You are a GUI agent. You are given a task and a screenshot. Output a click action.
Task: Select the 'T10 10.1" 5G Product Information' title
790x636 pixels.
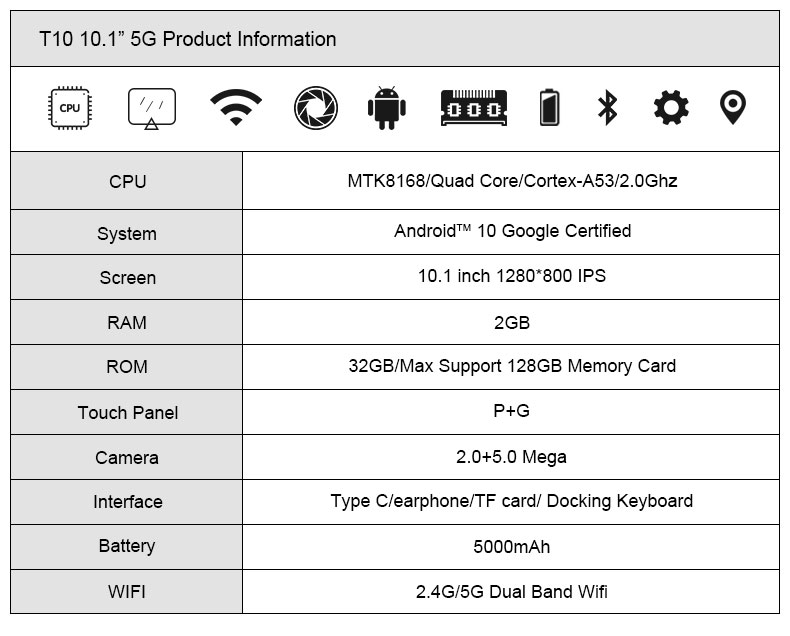pos(188,39)
